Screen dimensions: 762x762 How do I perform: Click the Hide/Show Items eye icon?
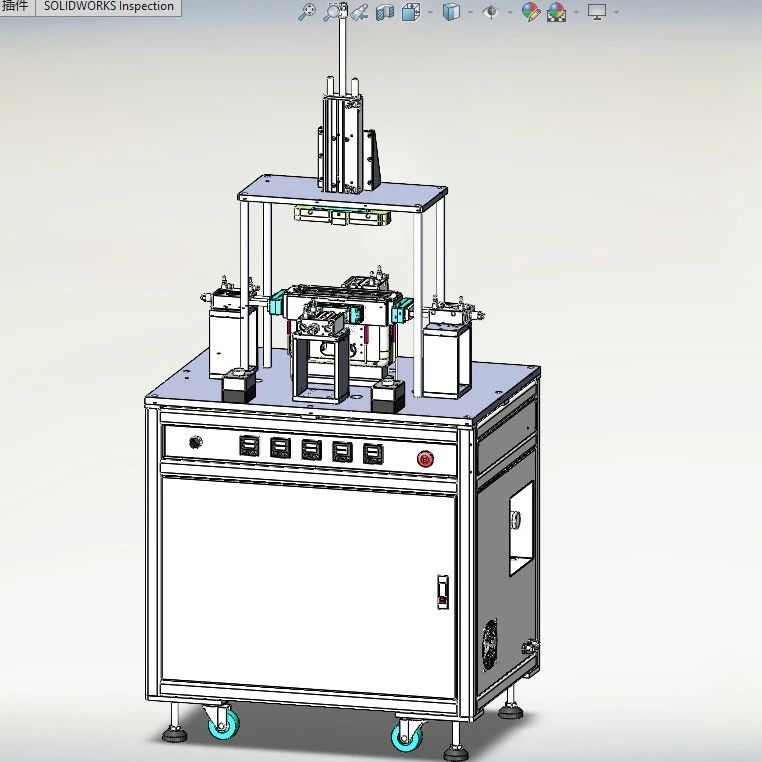[491, 12]
